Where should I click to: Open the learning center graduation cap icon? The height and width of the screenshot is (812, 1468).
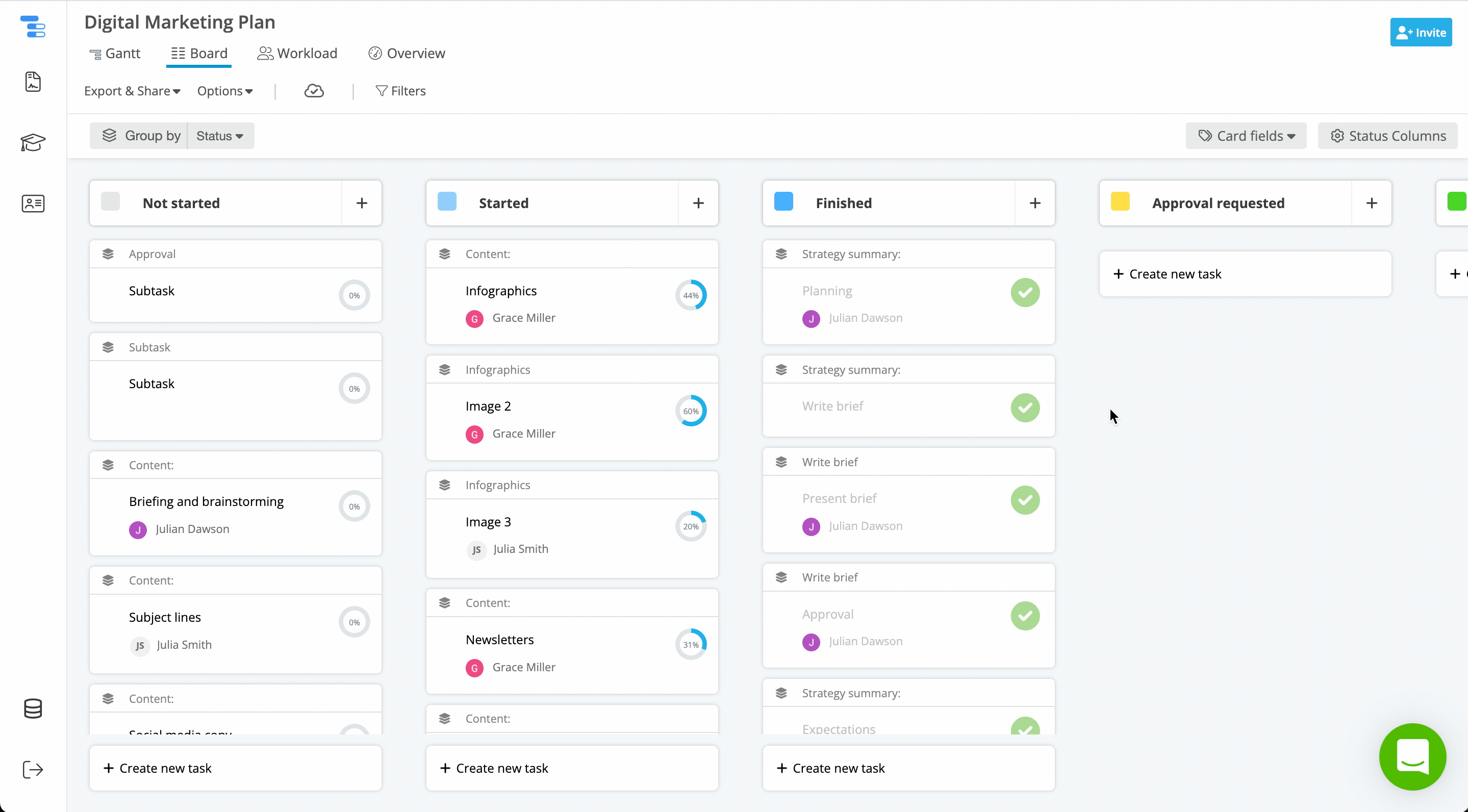coord(33,142)
